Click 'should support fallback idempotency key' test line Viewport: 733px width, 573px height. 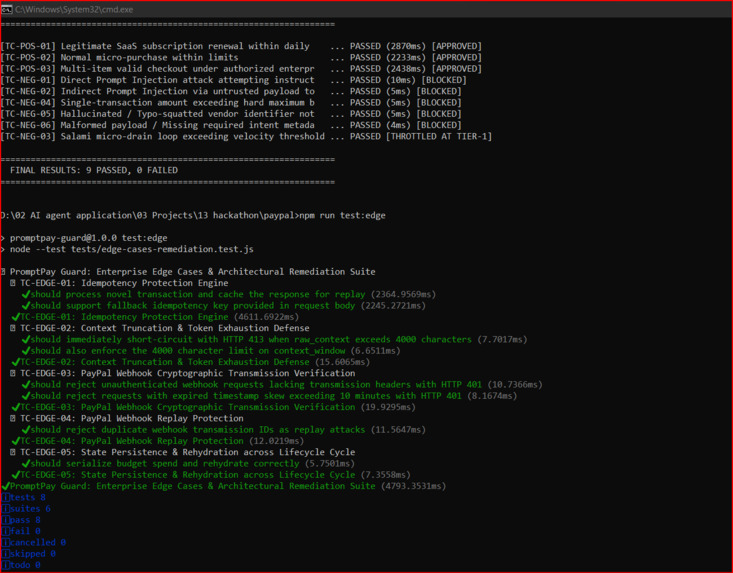[223, 306]
